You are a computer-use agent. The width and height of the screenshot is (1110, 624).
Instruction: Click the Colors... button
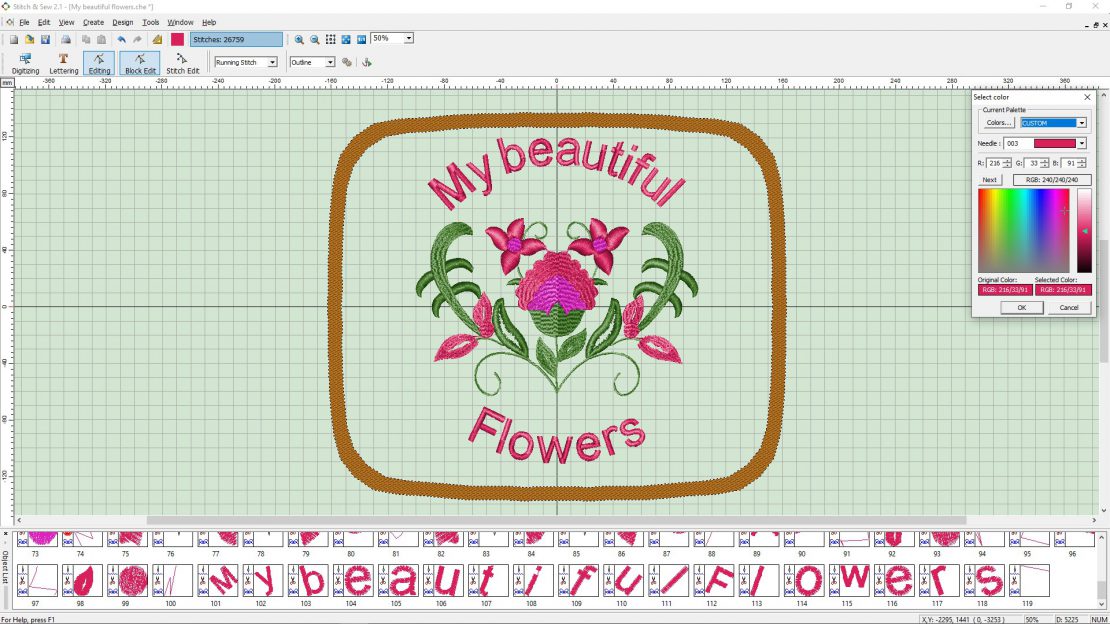[997, 122]
